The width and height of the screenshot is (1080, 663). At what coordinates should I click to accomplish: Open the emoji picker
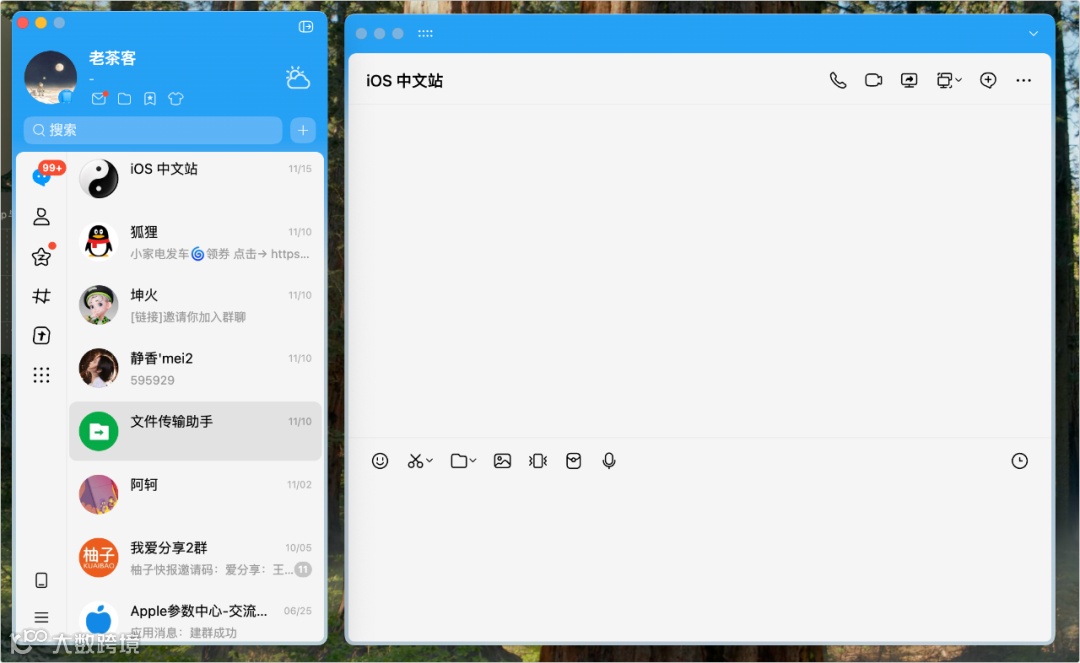380,461
